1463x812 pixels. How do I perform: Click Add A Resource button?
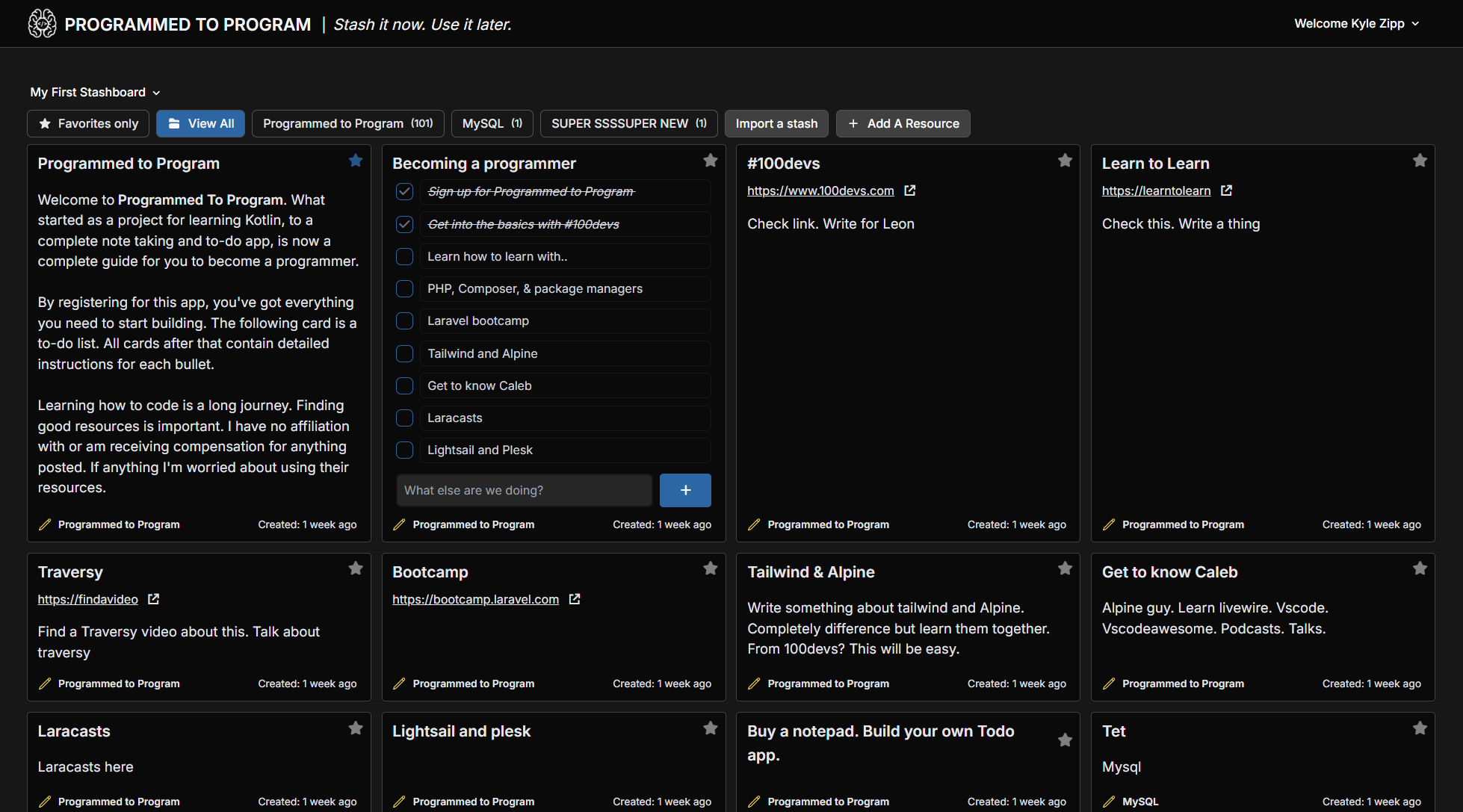903,123
